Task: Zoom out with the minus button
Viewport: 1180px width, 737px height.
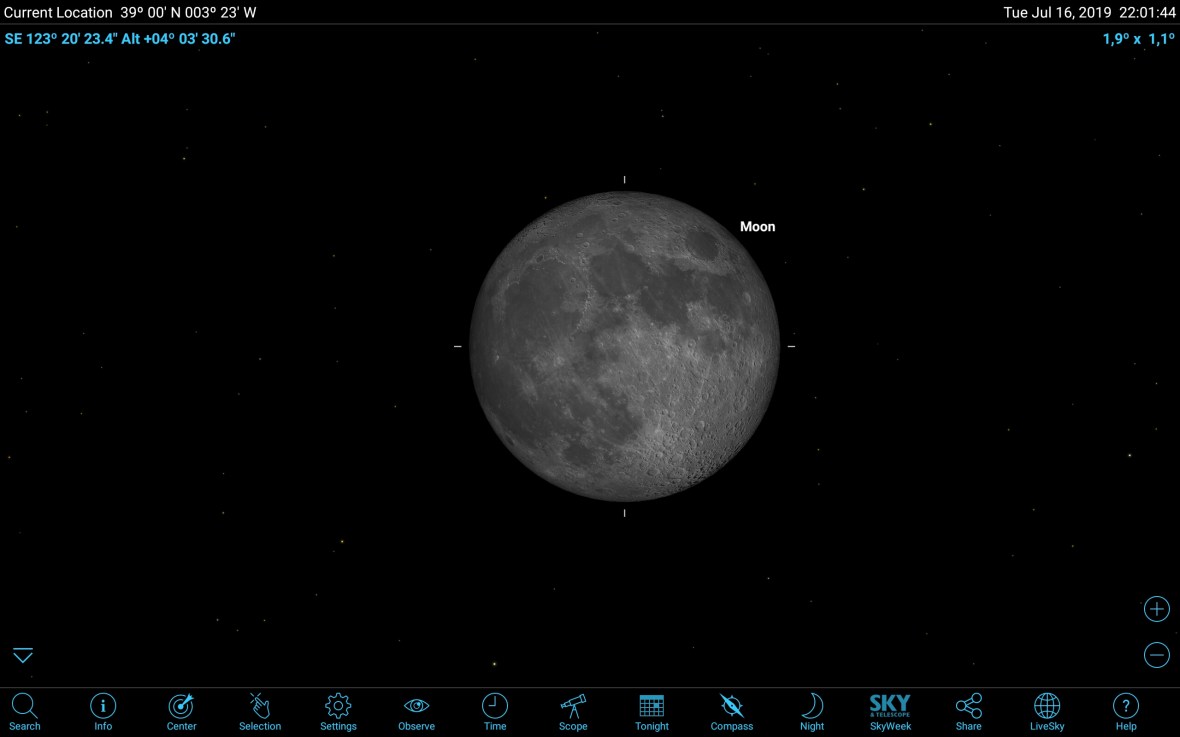Action: pos(1156,655)
